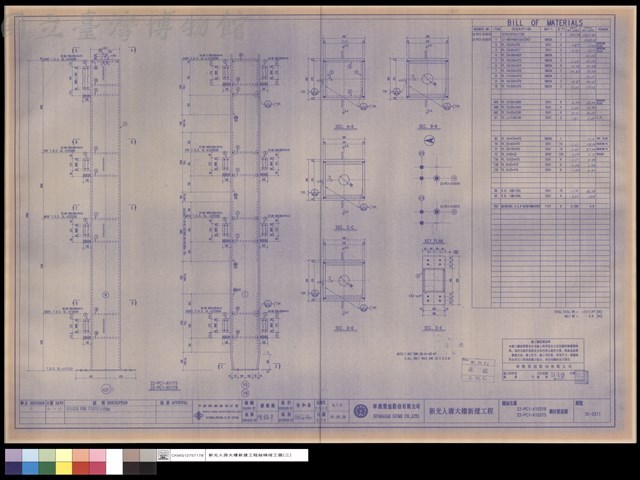
Task: Click the north arrow symbol above the key plan
Action: tap(429, 141)
